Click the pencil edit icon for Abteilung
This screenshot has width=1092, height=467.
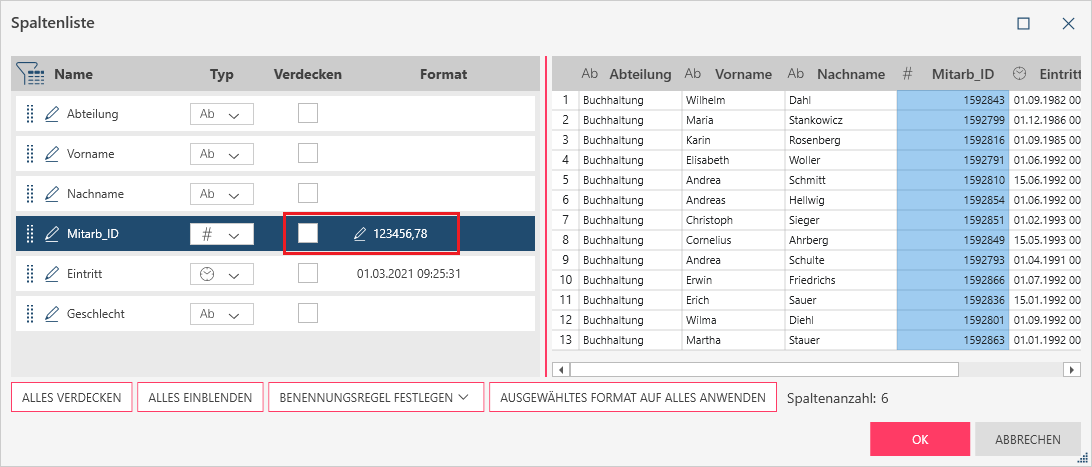[53, 114]
